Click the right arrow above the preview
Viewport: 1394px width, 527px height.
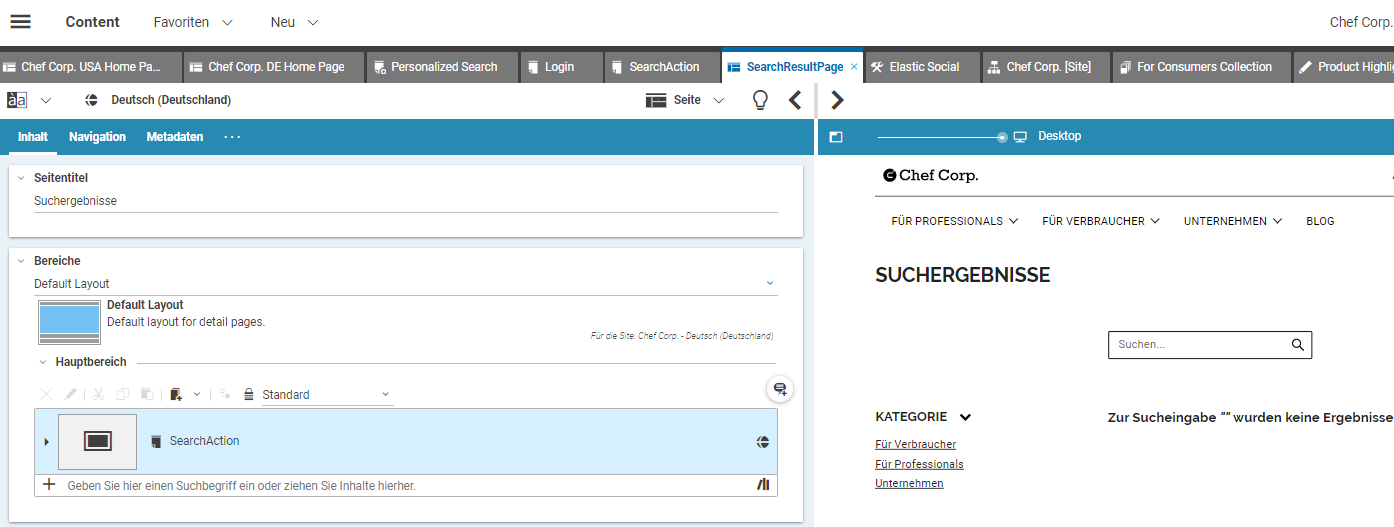tap(838, 100)
